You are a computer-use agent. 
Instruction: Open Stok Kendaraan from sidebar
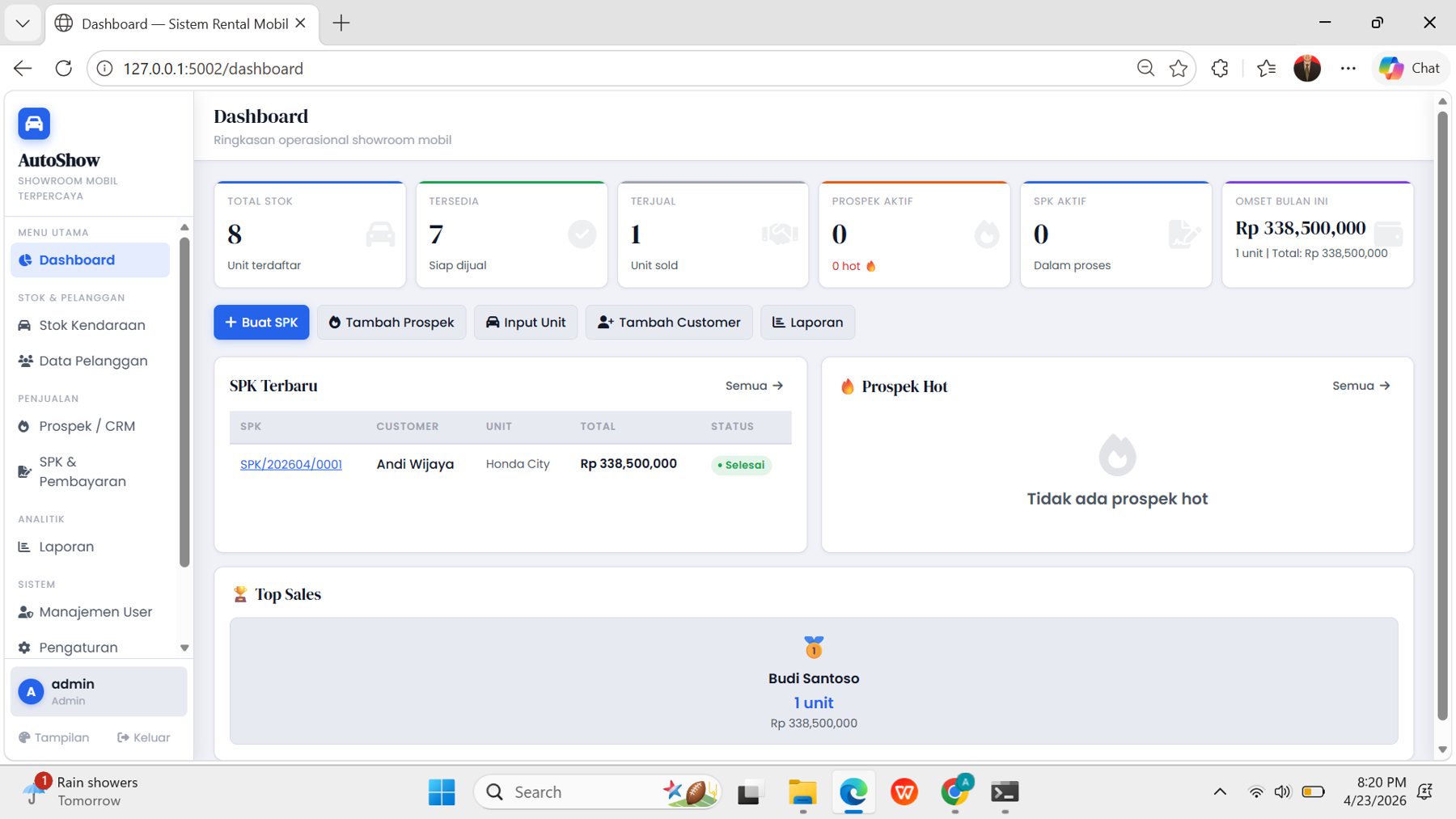tap(91, 325)
